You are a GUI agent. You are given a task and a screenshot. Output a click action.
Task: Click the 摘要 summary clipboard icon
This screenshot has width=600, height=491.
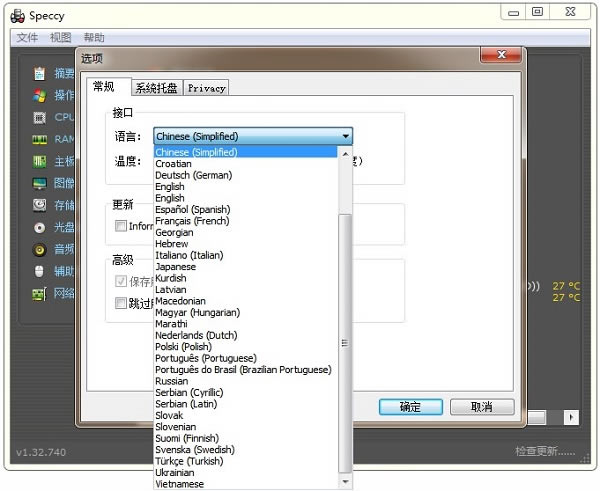pyautogui.click(x=39, y=73)
